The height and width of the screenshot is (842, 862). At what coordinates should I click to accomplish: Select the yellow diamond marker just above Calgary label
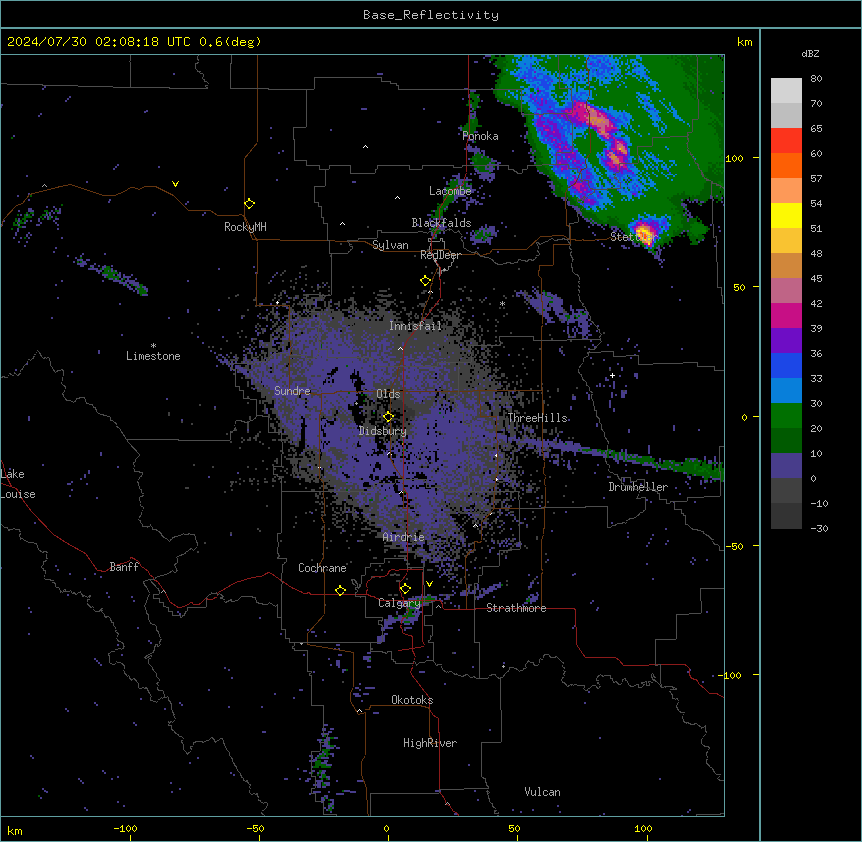pyautogui.click(x=405, y=589)
